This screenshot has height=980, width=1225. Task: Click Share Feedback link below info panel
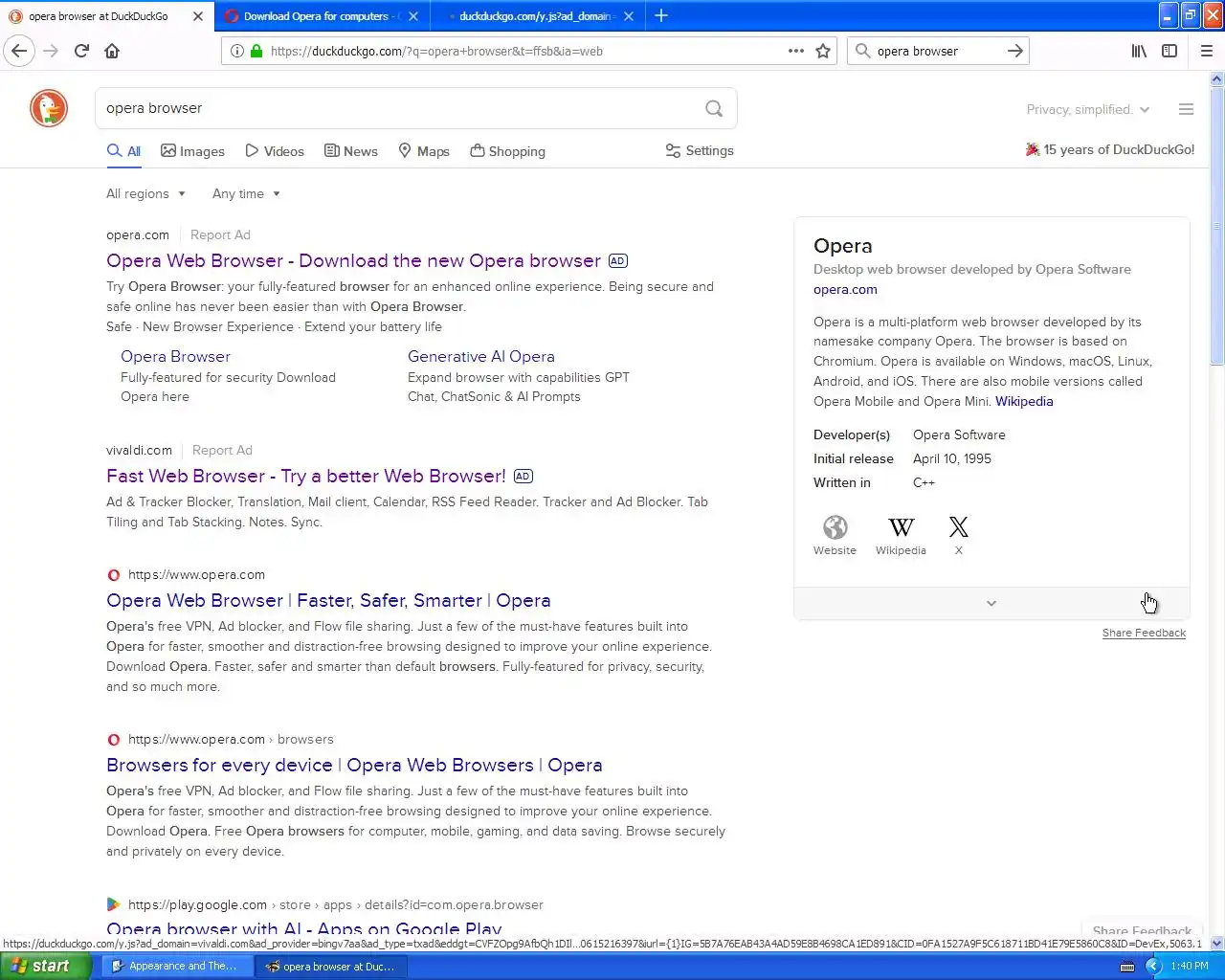(1144, 633)
